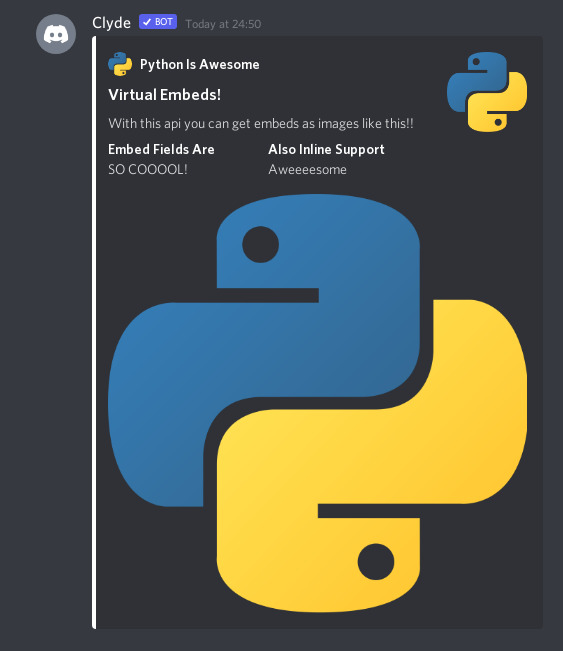Click the Clyde username

click(111, 23)
